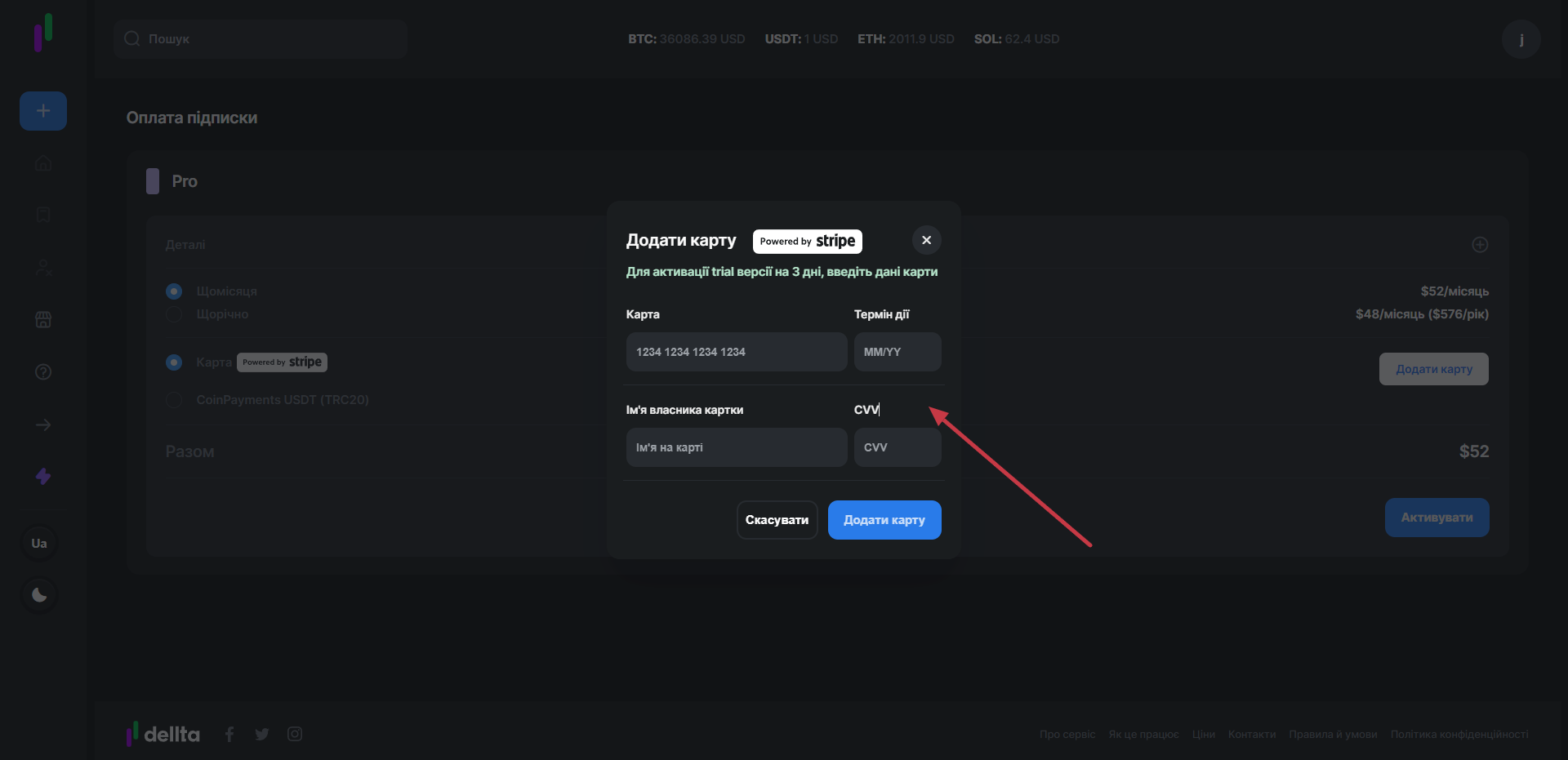Open the home icon in sidebar
This screenshot has width=1568, height=760.
coord(43,163)
